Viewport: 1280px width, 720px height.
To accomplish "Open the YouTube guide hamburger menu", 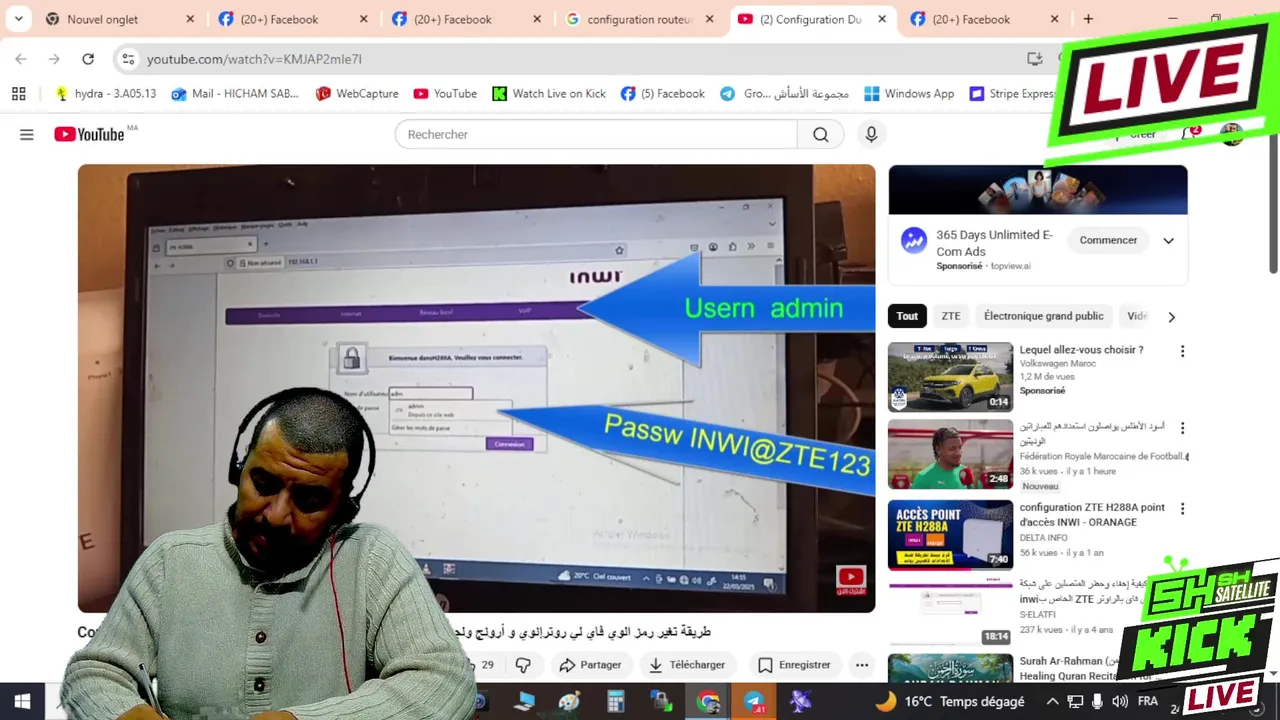I will click(27, 134).
